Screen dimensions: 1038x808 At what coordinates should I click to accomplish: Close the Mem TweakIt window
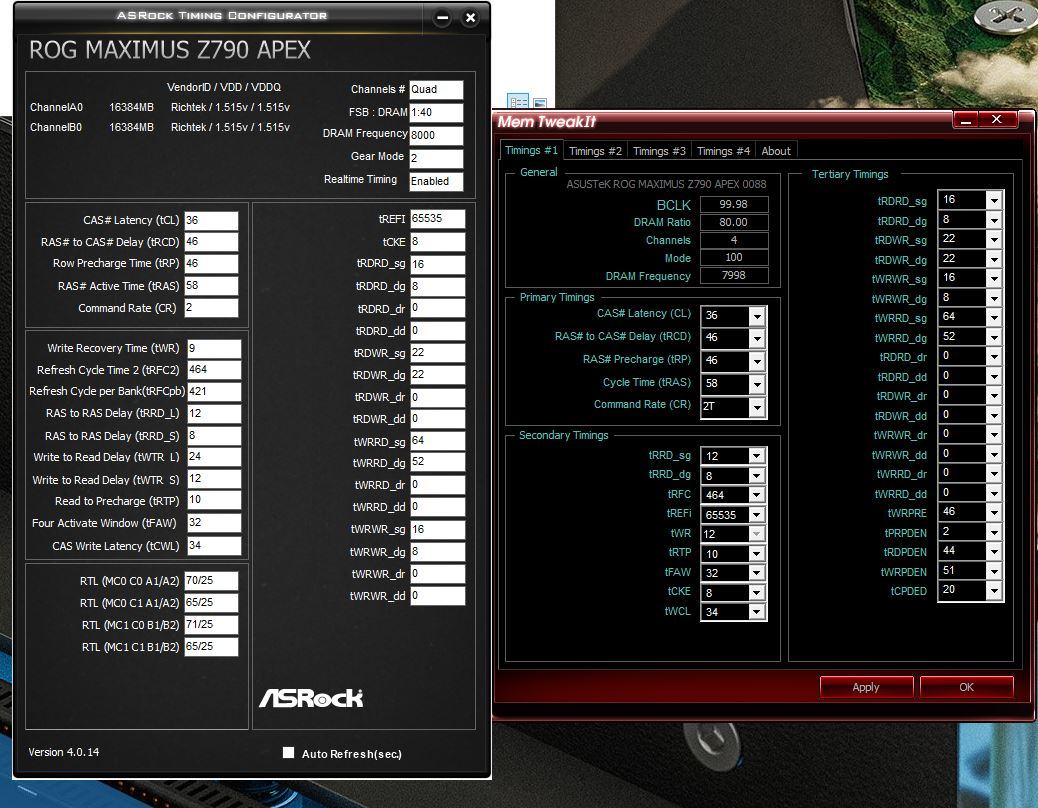coord(996,119)
